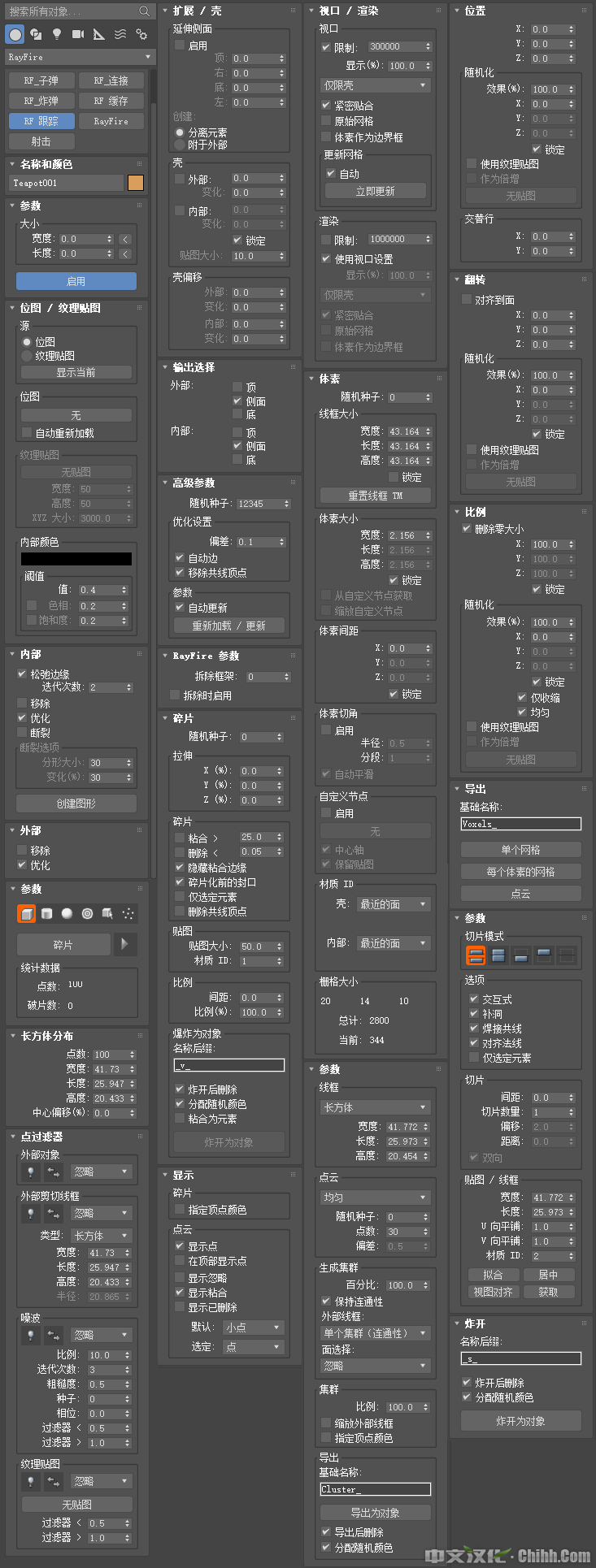Click the Cameras category icon
The image size is (596, 1568).
78,34
